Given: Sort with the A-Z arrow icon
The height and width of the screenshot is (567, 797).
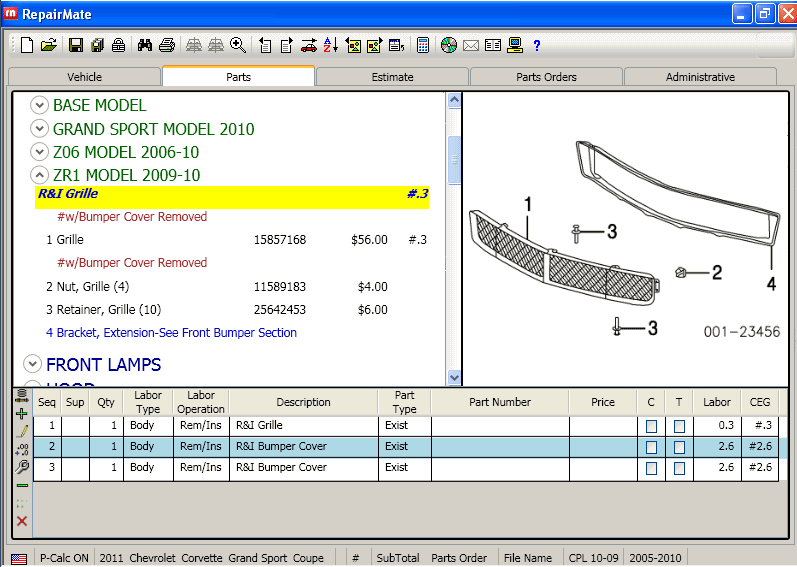Looking at the screenshot, I should coord(330,45).
